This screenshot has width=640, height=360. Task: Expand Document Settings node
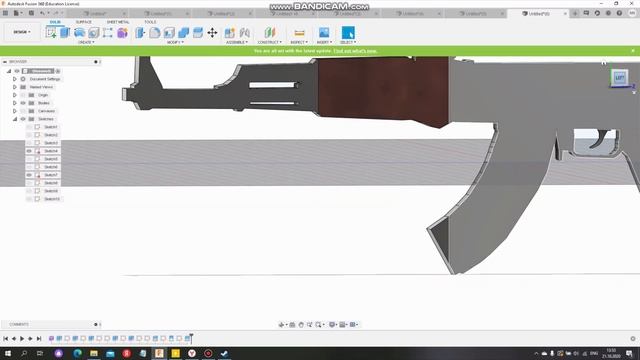tap(15, 79)
